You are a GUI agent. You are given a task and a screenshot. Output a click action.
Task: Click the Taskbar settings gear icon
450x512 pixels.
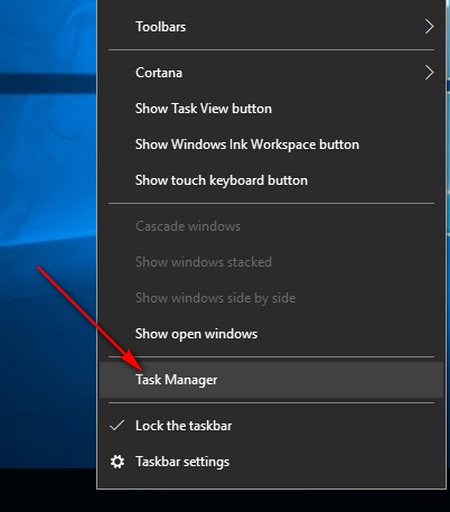tap(117, 462)
